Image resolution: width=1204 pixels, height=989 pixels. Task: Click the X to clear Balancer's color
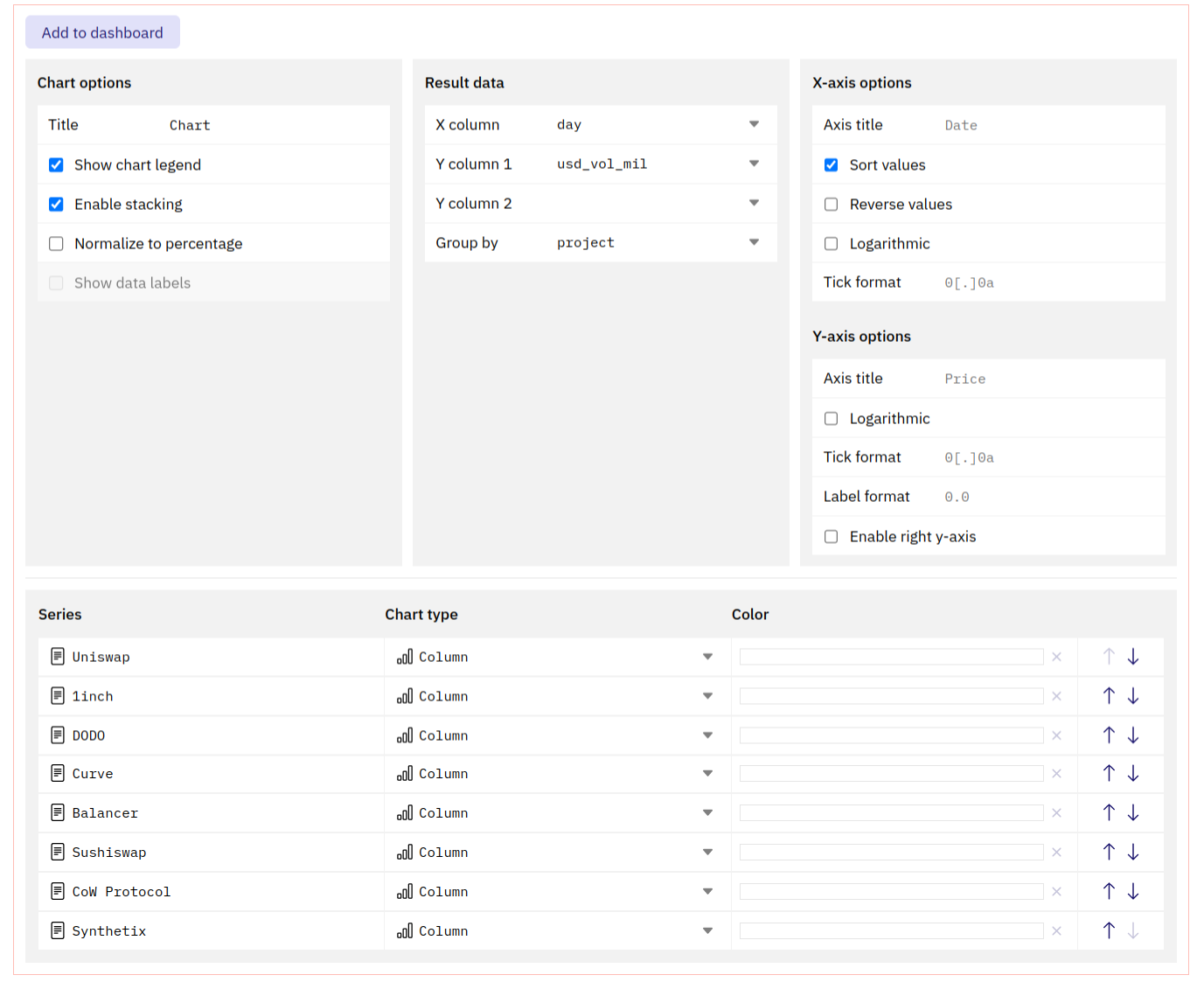1056,812
